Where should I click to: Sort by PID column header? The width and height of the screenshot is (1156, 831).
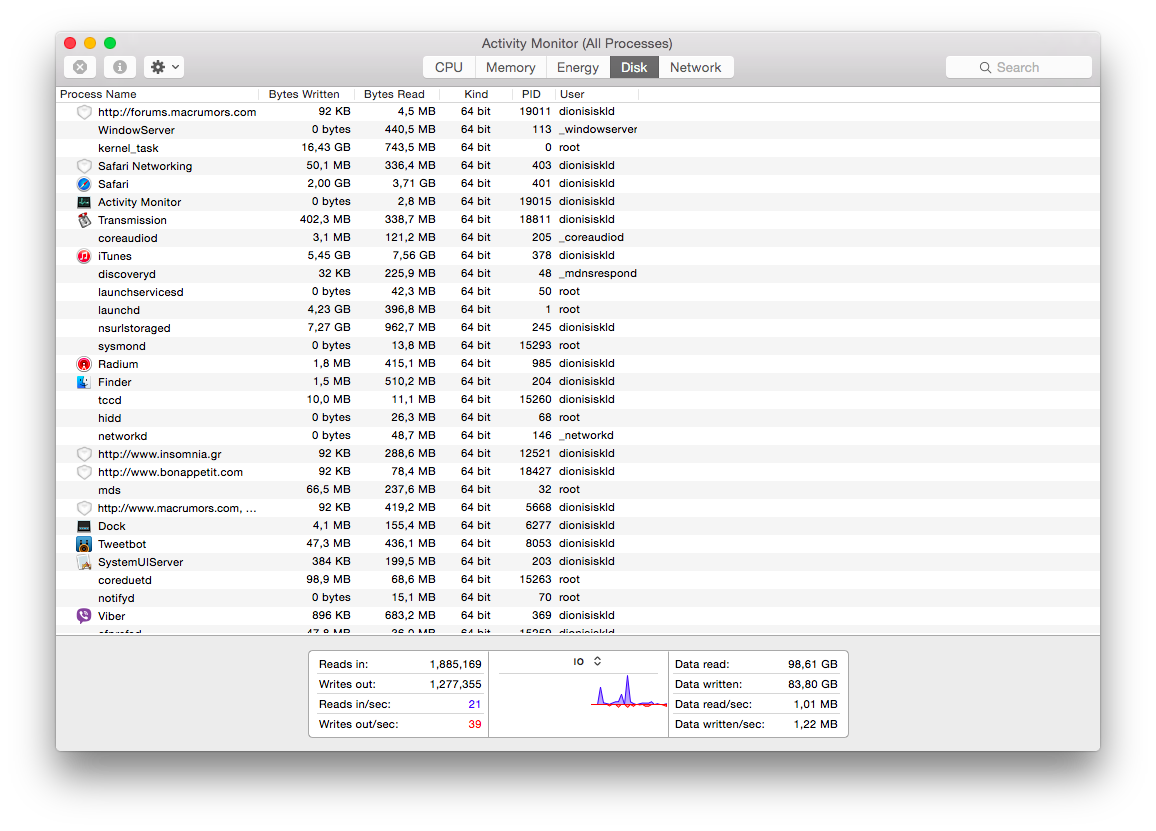[532, 94]
